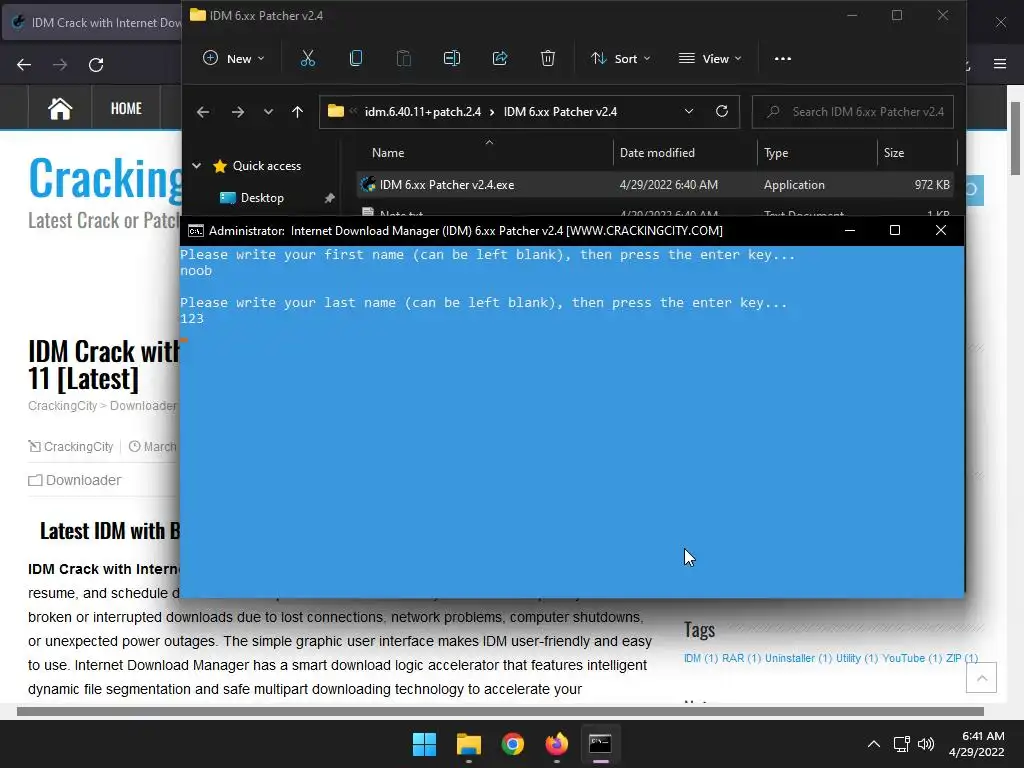Click the folder icon in address bar
The image size is (1024, 768).
[336, 111]
